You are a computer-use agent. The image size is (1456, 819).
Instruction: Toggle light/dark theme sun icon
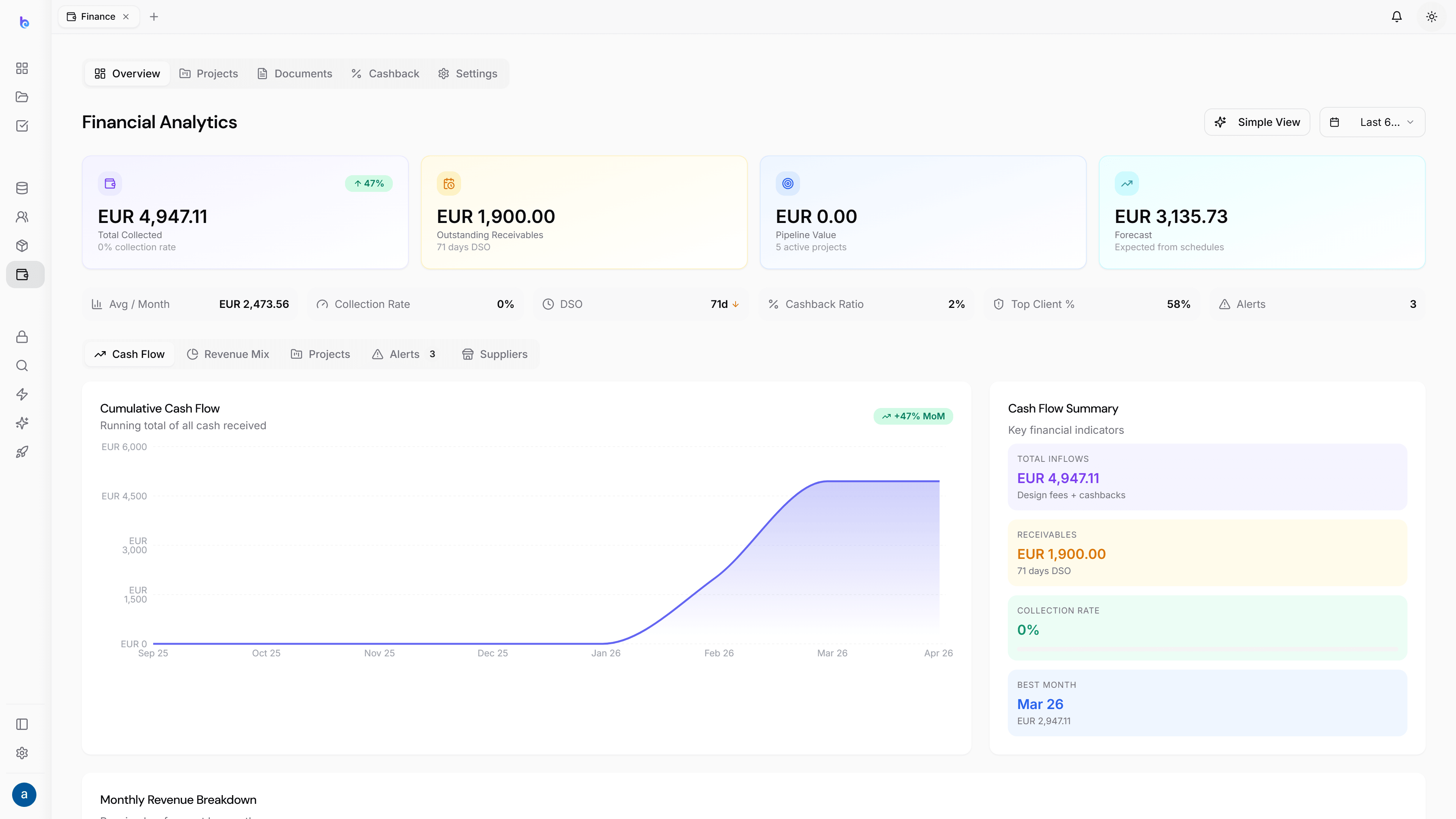1432,16
